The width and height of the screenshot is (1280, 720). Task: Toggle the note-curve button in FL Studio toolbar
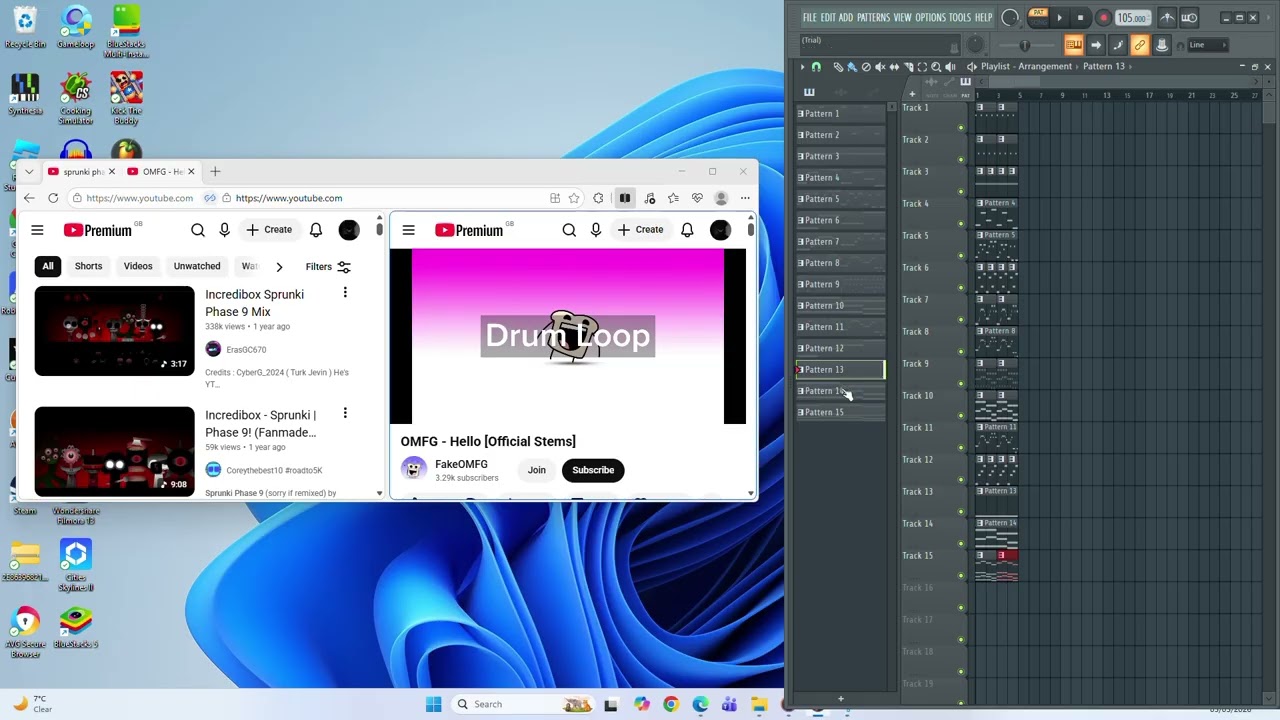pyautogui.click(x=1118, y=45)
